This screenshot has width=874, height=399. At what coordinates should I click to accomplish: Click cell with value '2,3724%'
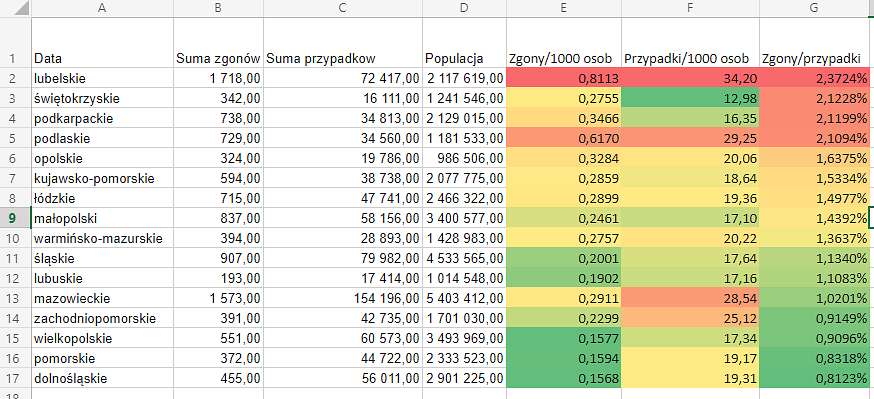pos(814,78)
